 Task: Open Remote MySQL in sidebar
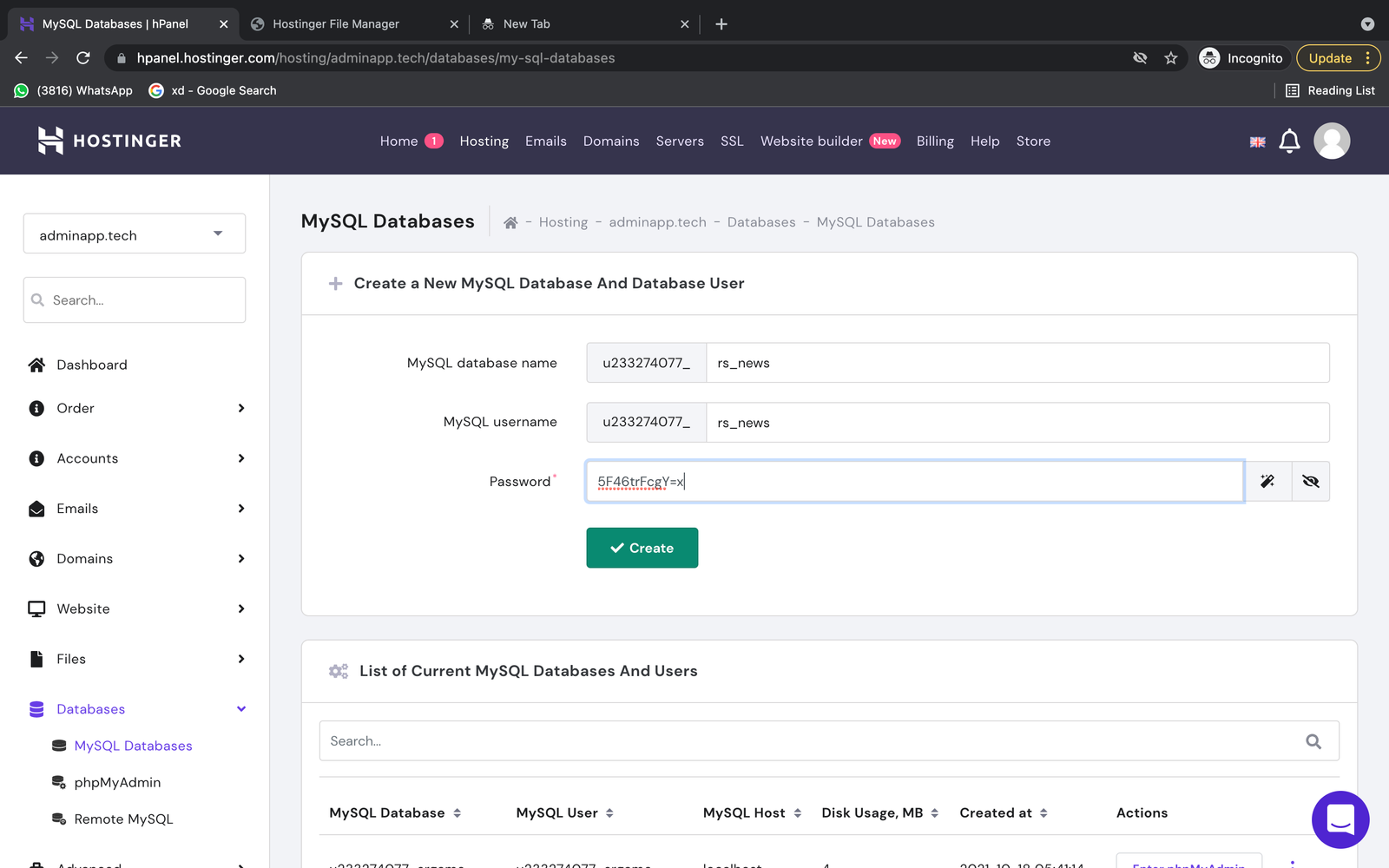tap(123, 819)
